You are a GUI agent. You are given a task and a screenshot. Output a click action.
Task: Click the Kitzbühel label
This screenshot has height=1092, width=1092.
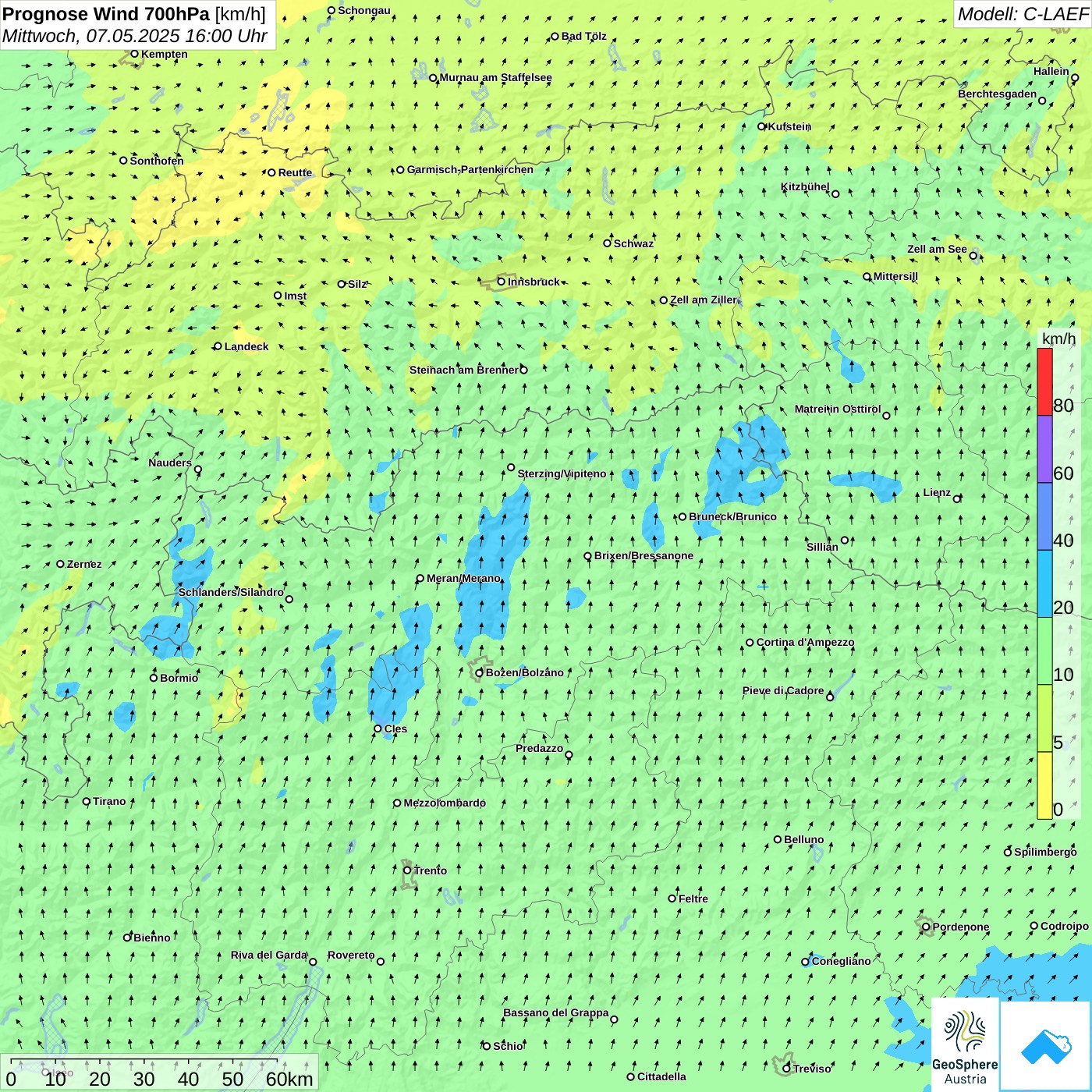[x=805, y=187]
